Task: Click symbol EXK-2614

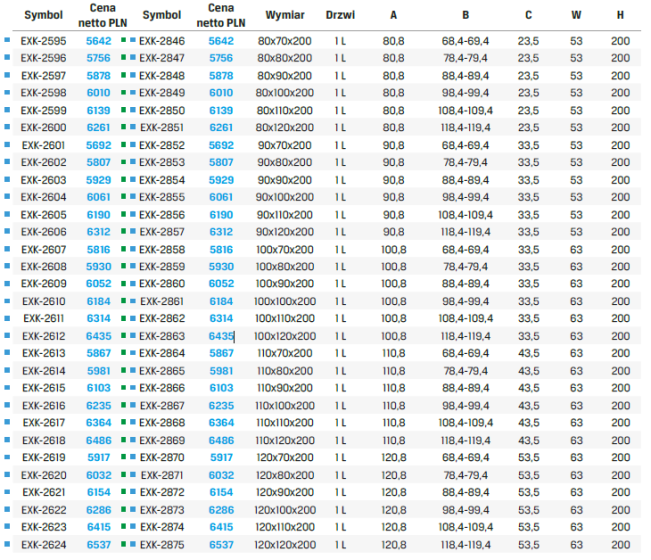Action: point(43,372)
